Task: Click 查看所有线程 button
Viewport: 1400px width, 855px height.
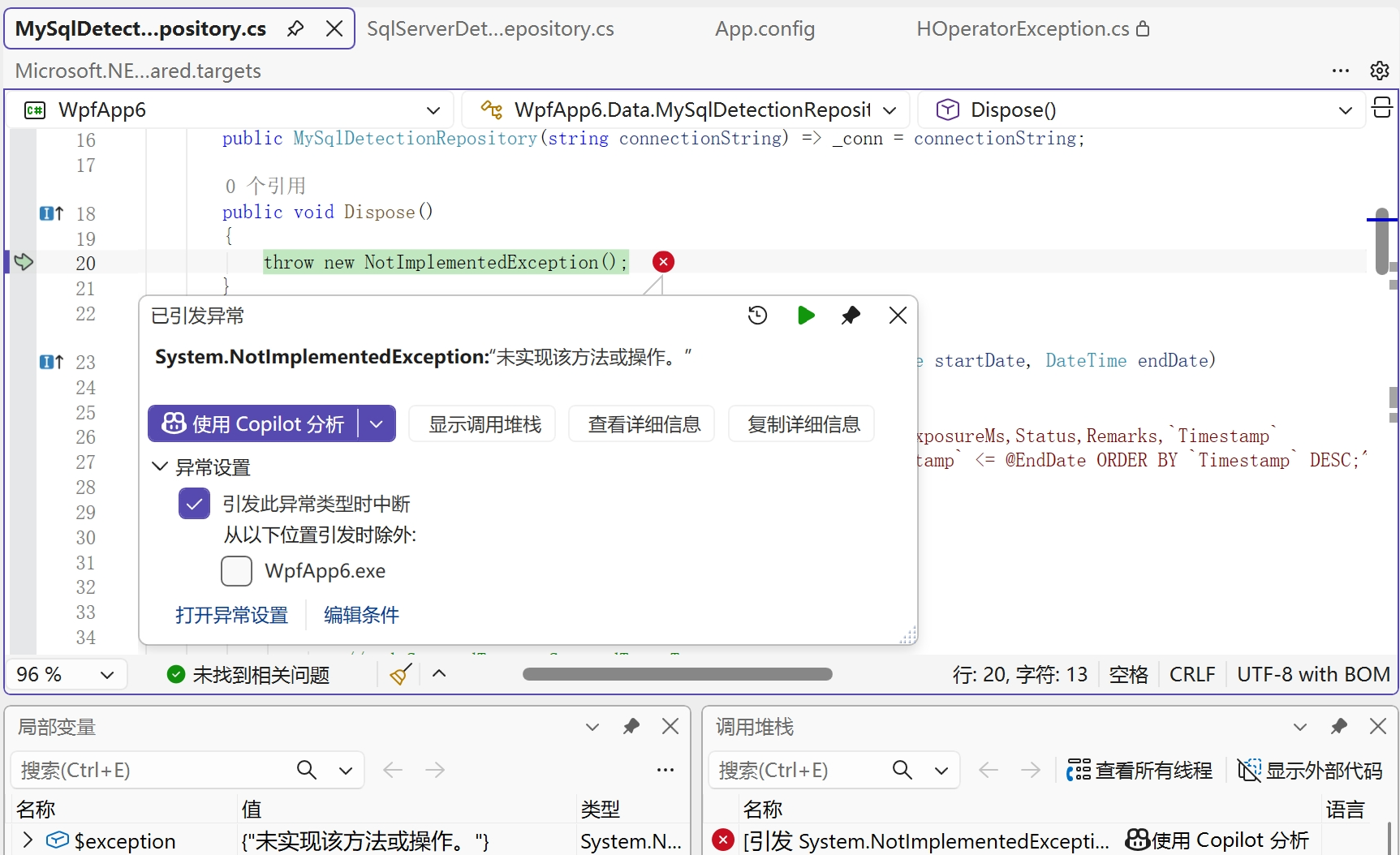Action: (1139, 771)
